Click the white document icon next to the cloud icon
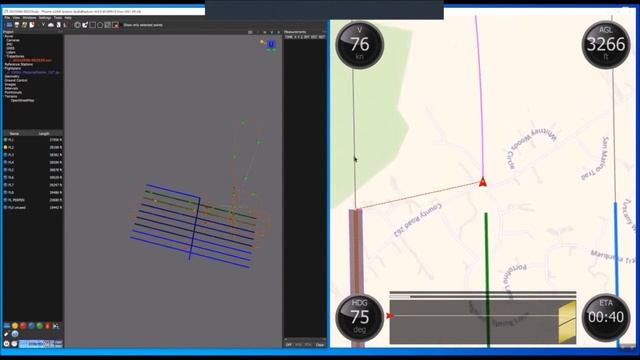This screenshot has height=360, width=640. tap(58, 25)
